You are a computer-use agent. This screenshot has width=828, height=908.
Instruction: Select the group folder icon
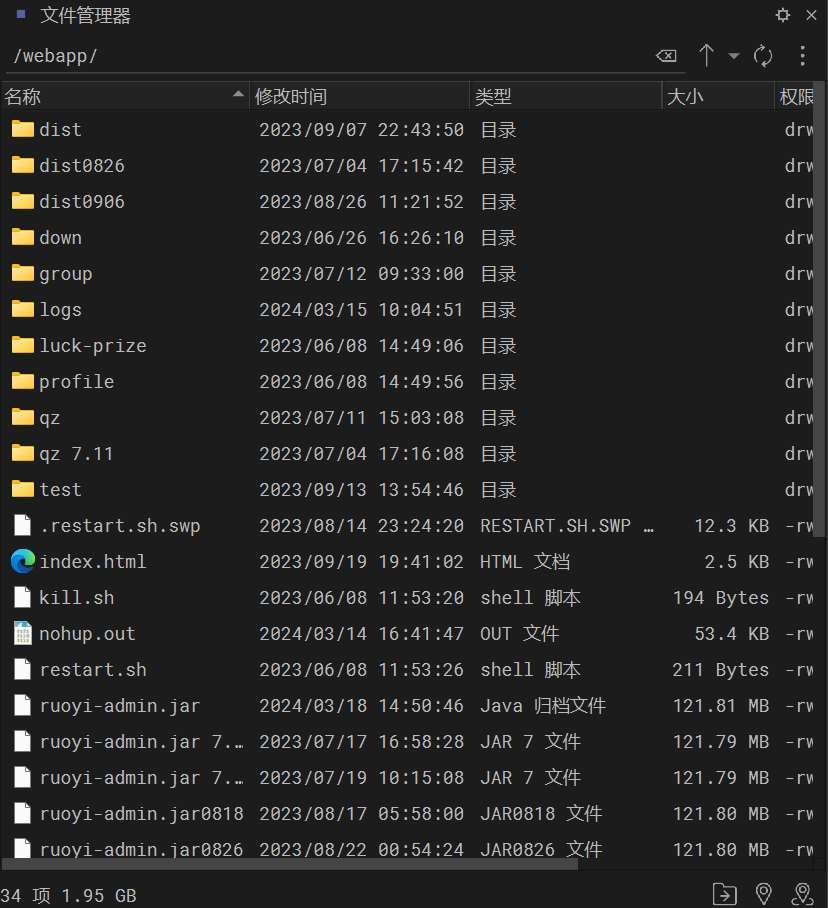pos(23,273)
